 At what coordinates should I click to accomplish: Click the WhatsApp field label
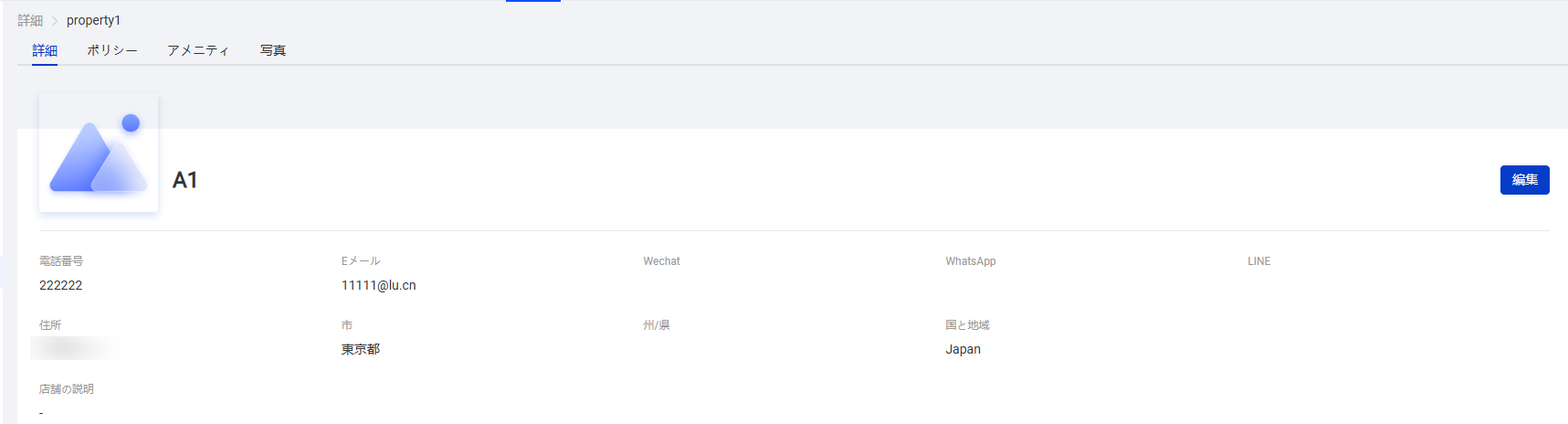tap(970, 261)
